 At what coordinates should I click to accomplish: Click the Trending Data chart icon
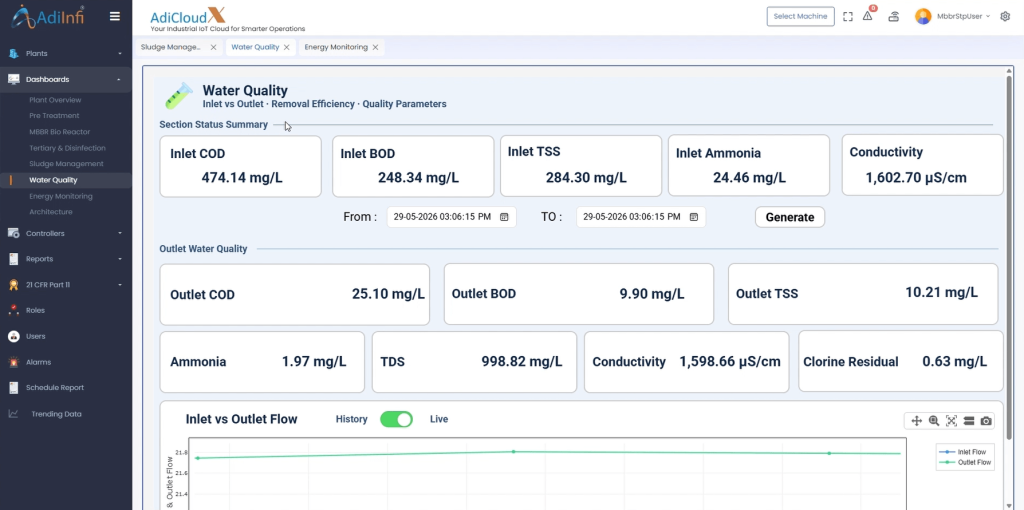14,414
